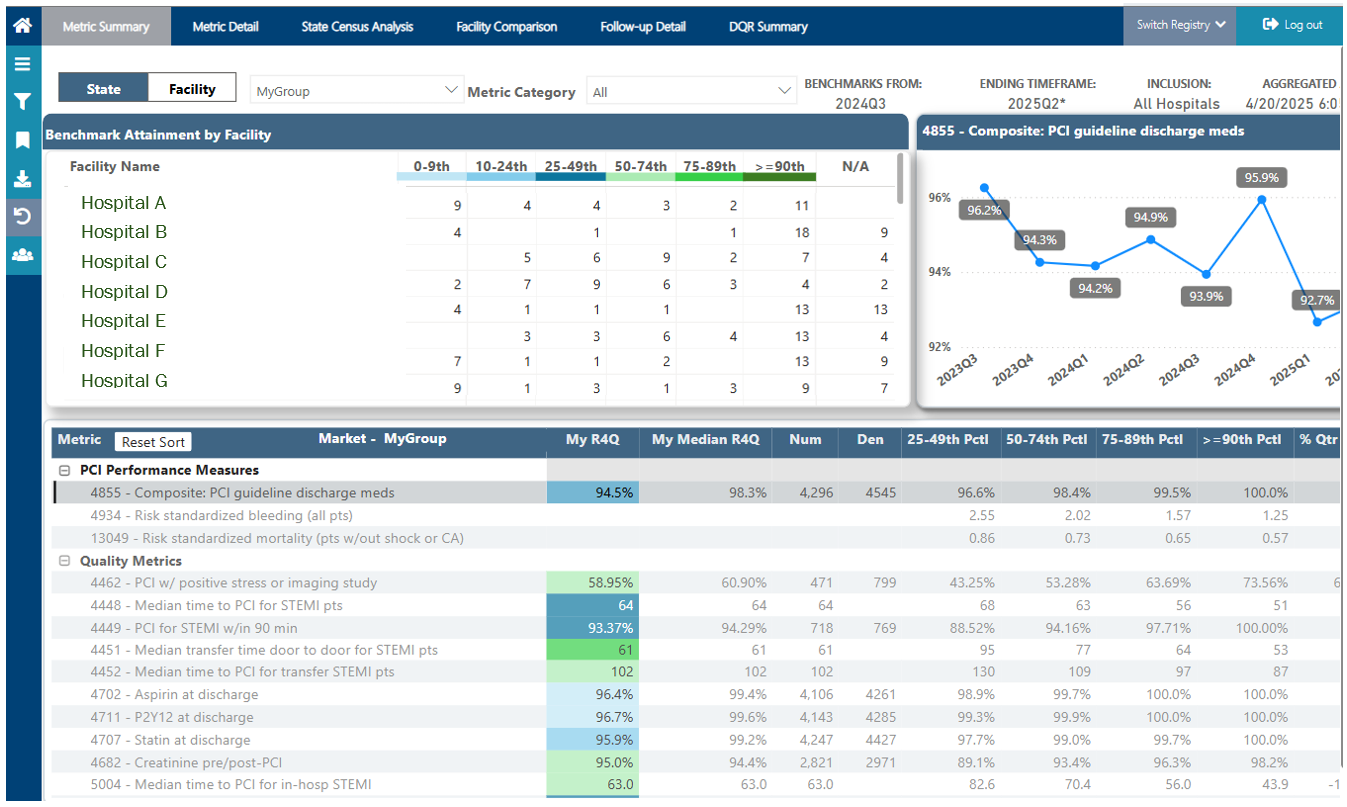The height and width of the screenshot is (807, 1347).
Task: Open the MyGroup dropdown
Action: pos(356,90)
